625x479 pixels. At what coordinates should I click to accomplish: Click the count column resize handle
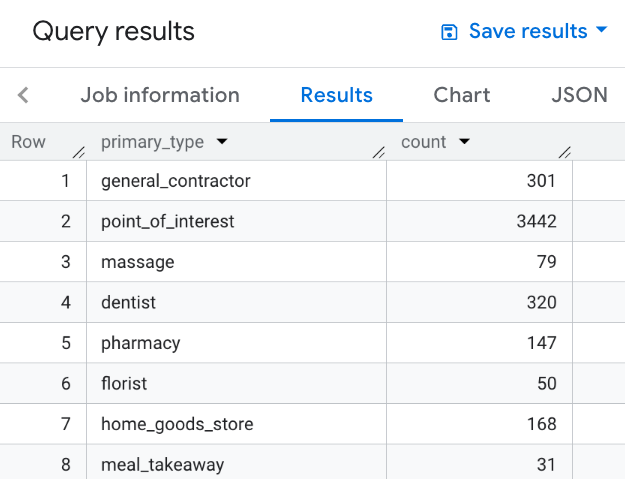[565, 152]
